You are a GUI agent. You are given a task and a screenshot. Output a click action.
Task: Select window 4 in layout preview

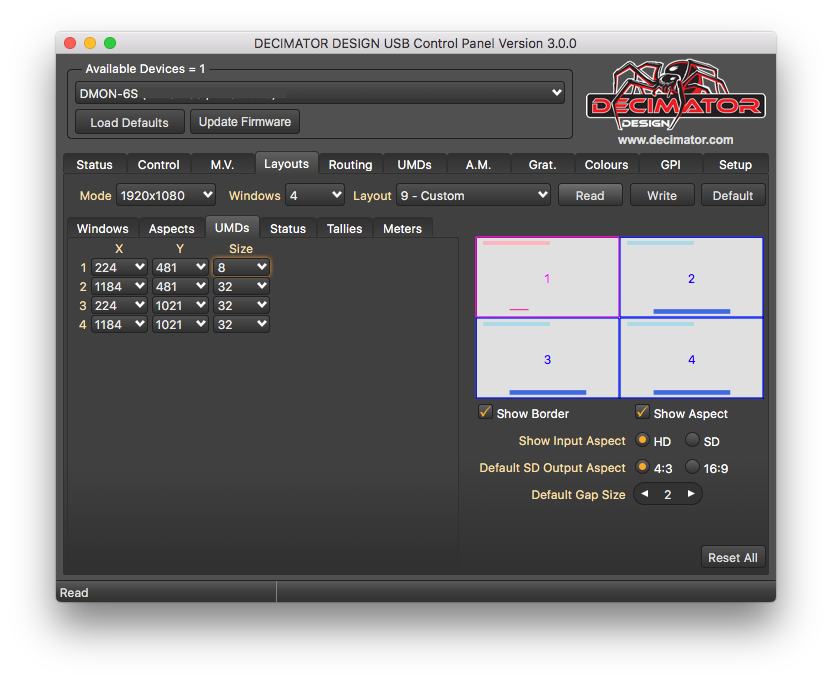(691, 358)
